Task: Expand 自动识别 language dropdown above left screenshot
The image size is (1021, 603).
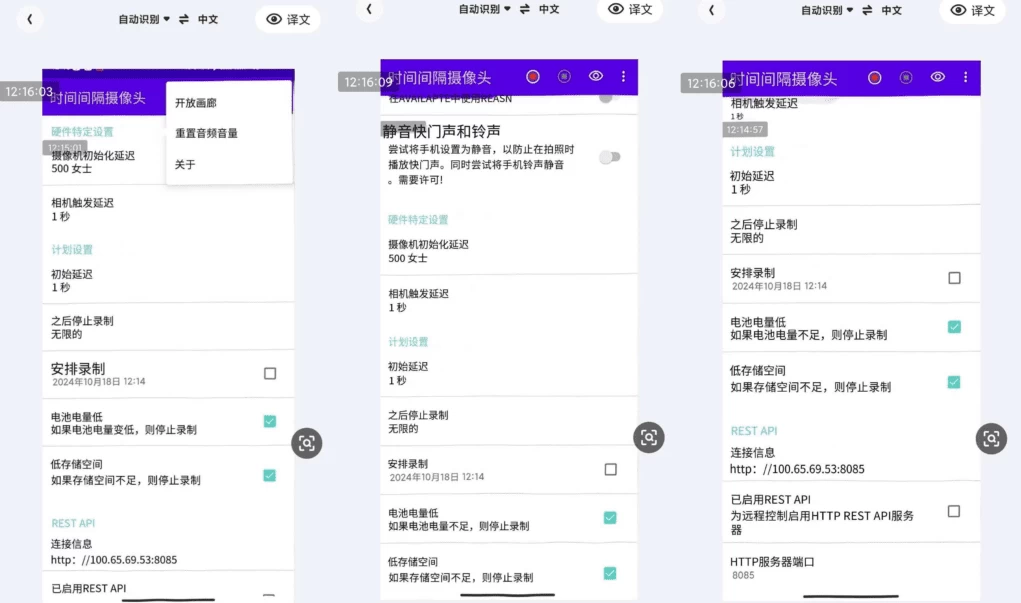Action: pyautogui.click(x=143, y=19)
